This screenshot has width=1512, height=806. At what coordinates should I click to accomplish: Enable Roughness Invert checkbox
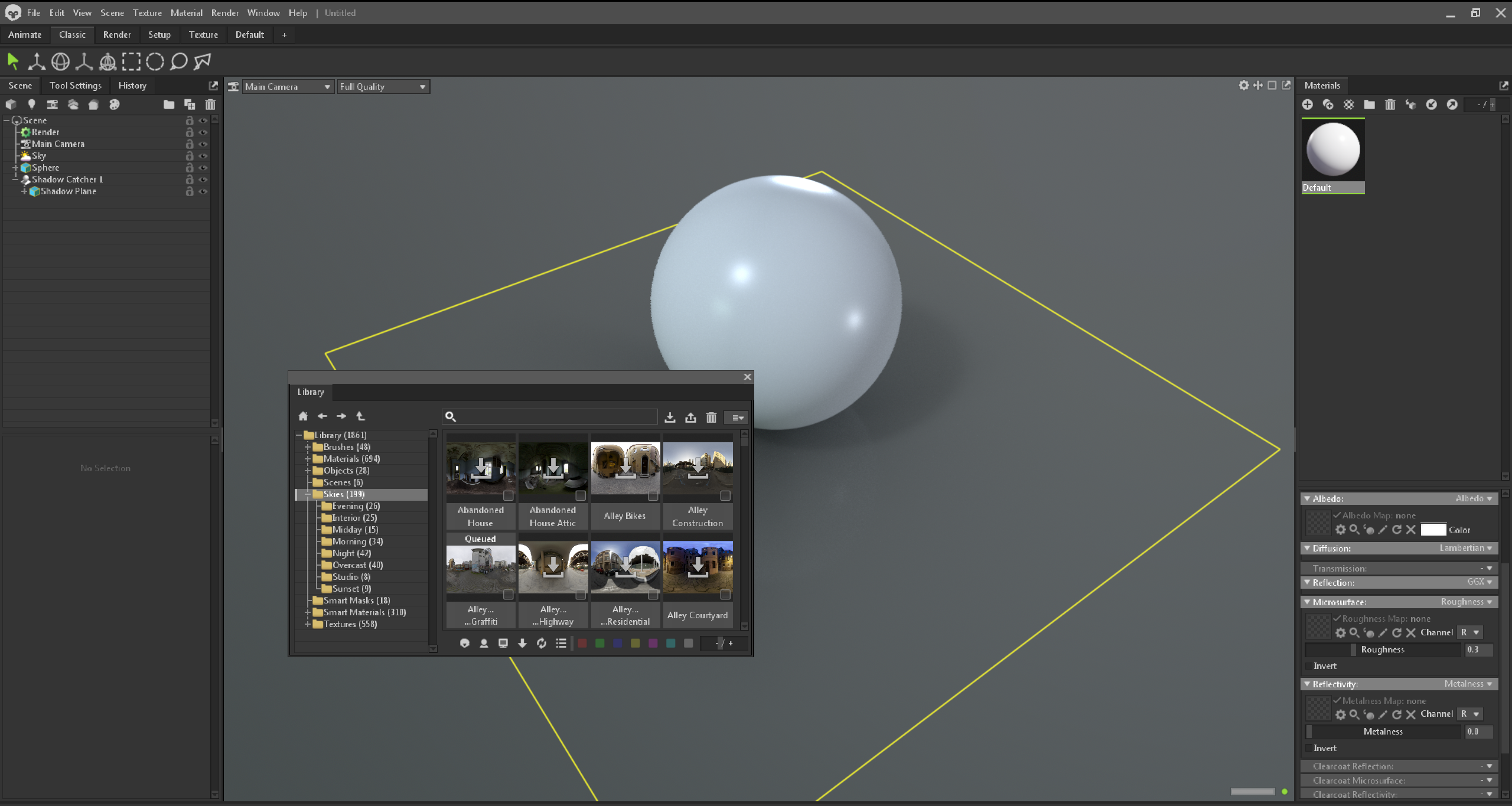(1308, 666)
